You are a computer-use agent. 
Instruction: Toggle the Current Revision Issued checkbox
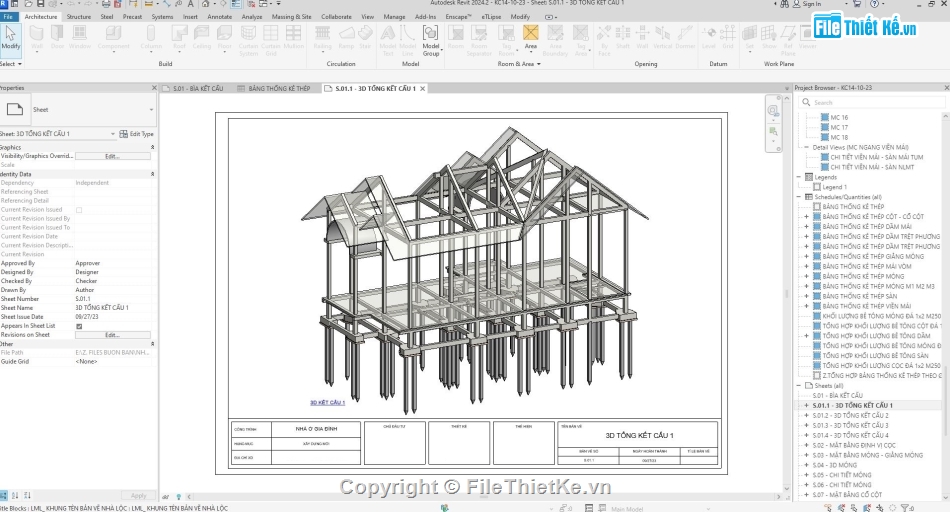pyautogui.click(x=79, y=210)
